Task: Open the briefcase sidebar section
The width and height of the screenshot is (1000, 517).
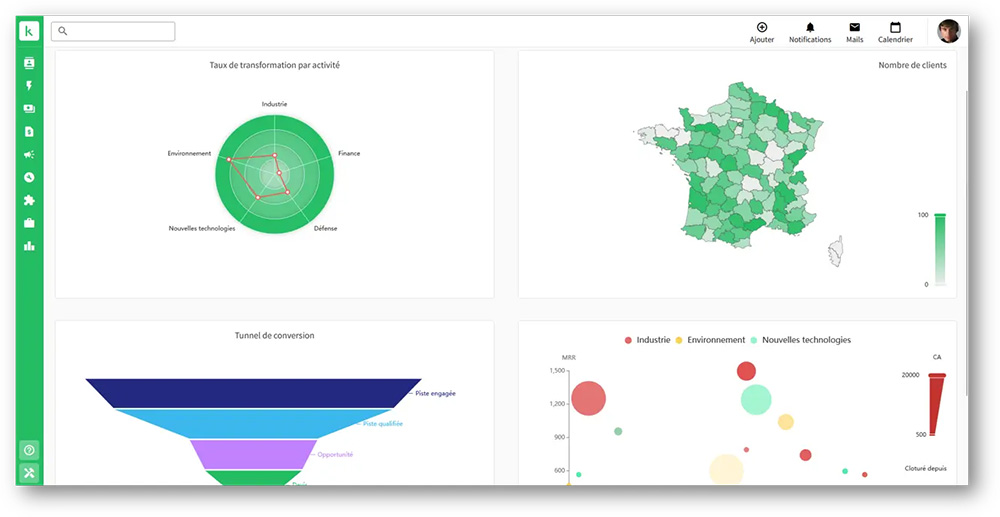Action: (x=29, y=223)
